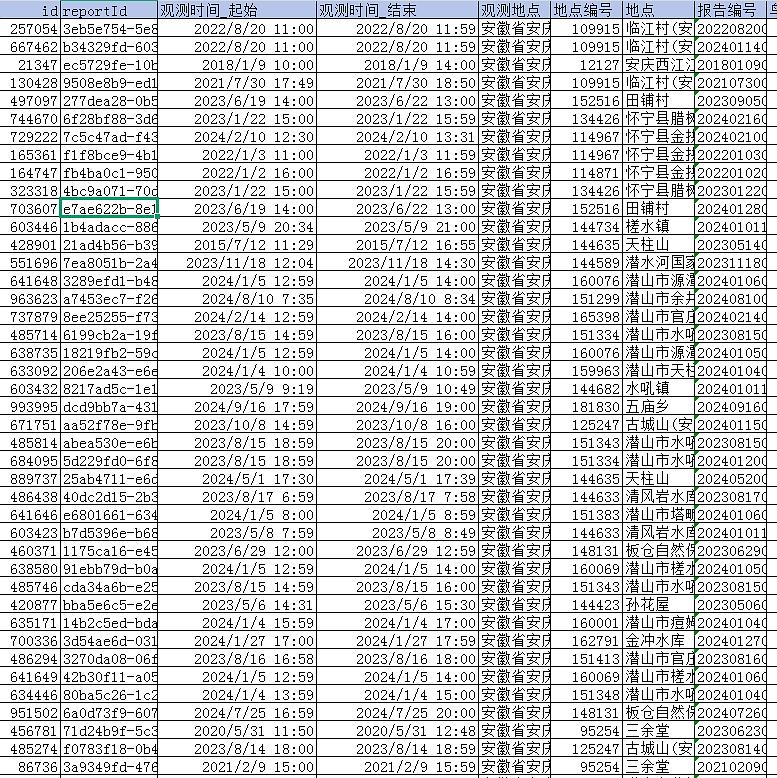
Task: Select location number 12127
Action: [586, 65]
